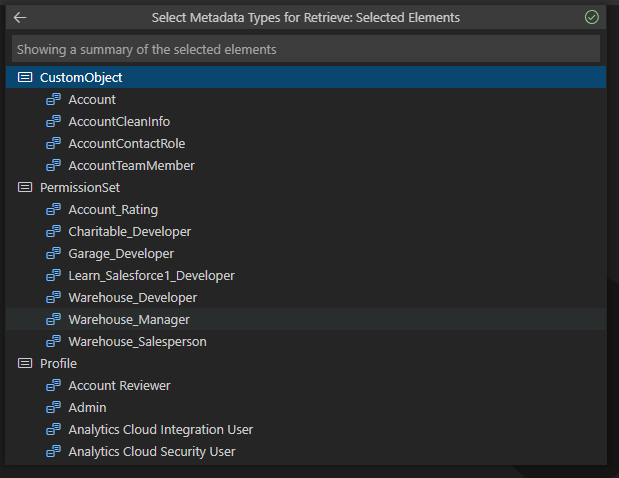
Task: Click the PermissionSet group icon
Action: pos(25,188)
